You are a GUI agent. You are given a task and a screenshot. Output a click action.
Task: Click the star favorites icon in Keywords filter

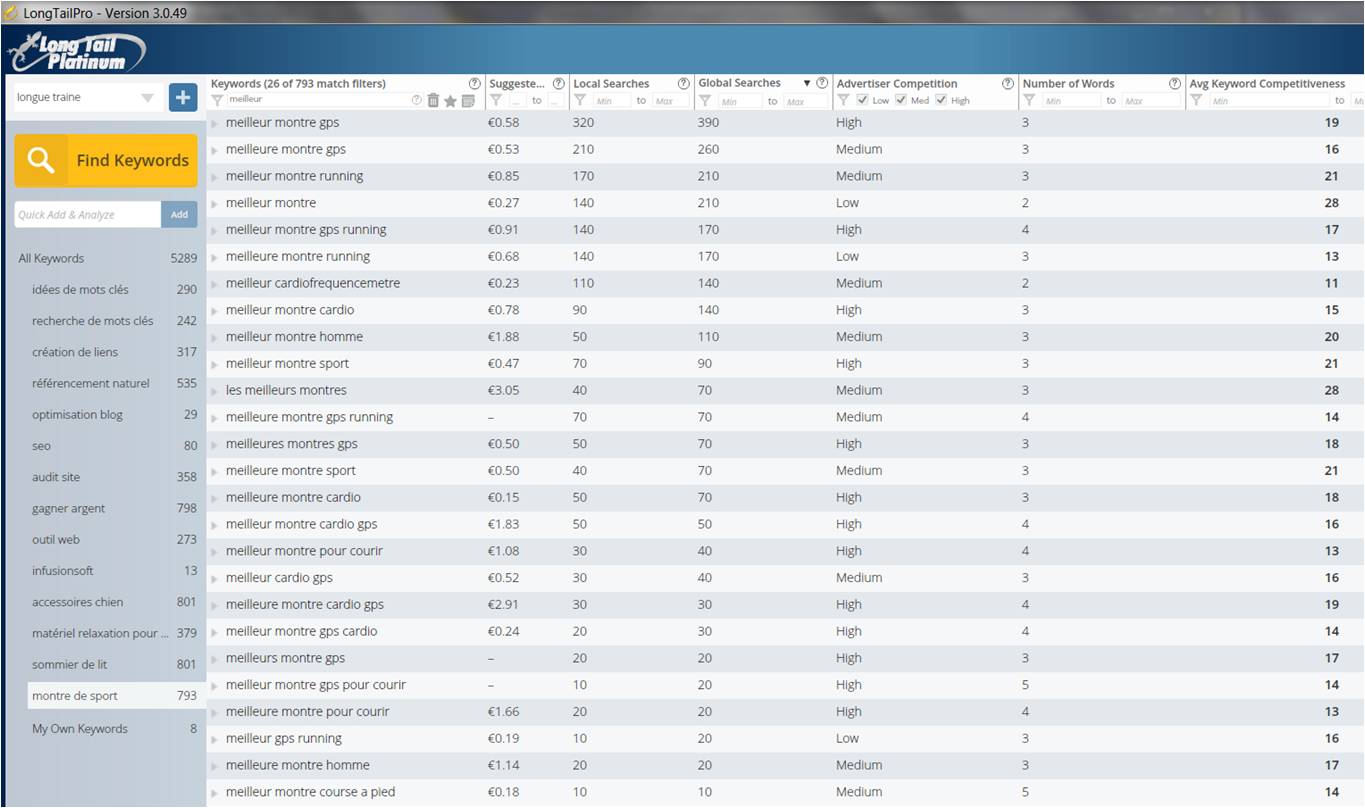[x=450, y=101]
